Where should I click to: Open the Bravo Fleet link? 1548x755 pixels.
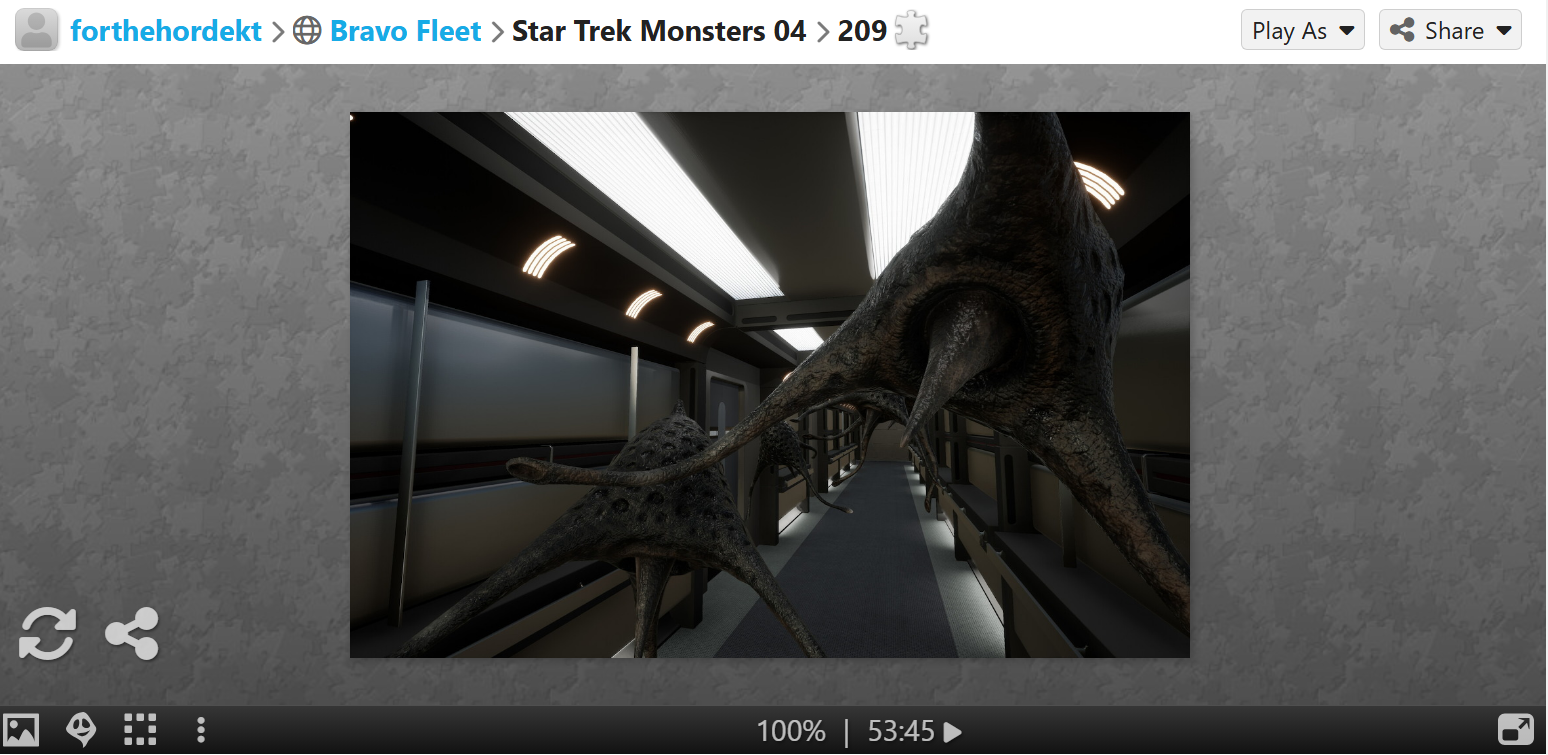coord(406,31)
